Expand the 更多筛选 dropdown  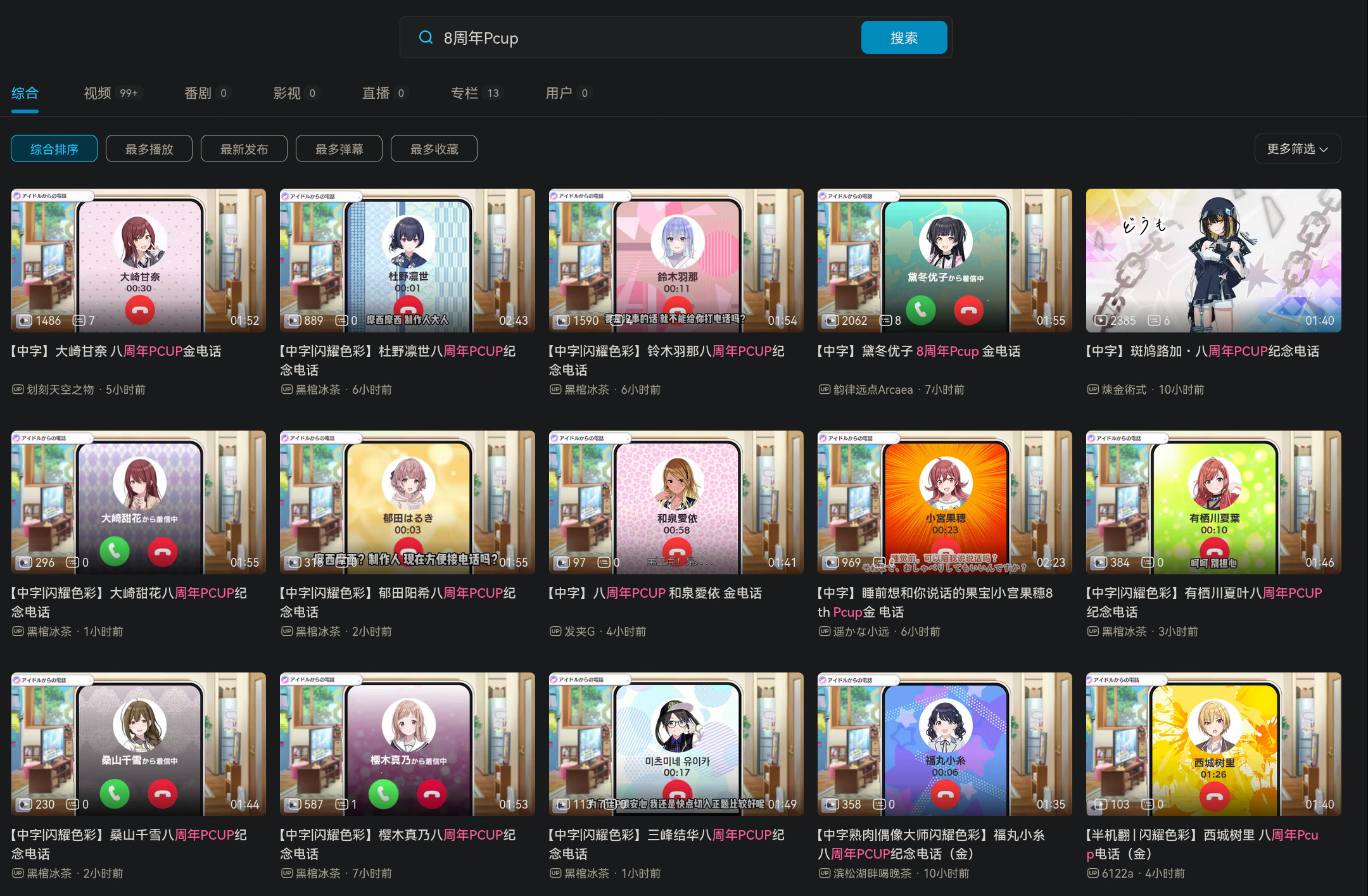coord(1297,149)
